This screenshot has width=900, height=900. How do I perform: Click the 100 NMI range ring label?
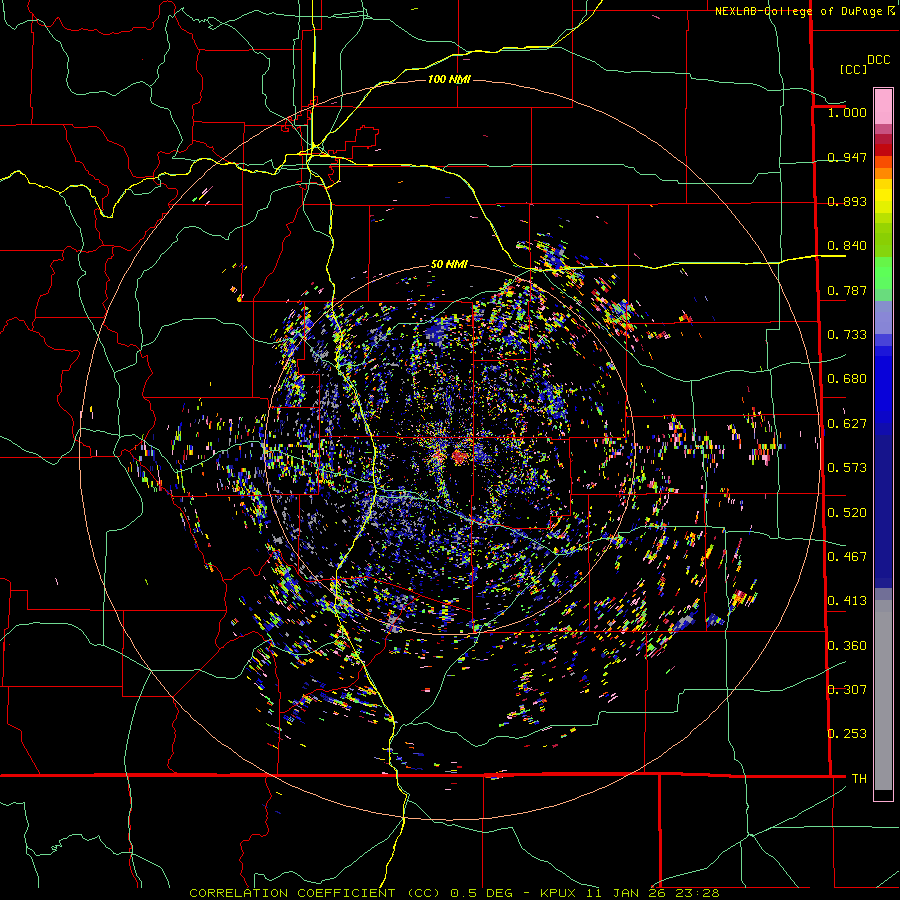pos(449,79)
